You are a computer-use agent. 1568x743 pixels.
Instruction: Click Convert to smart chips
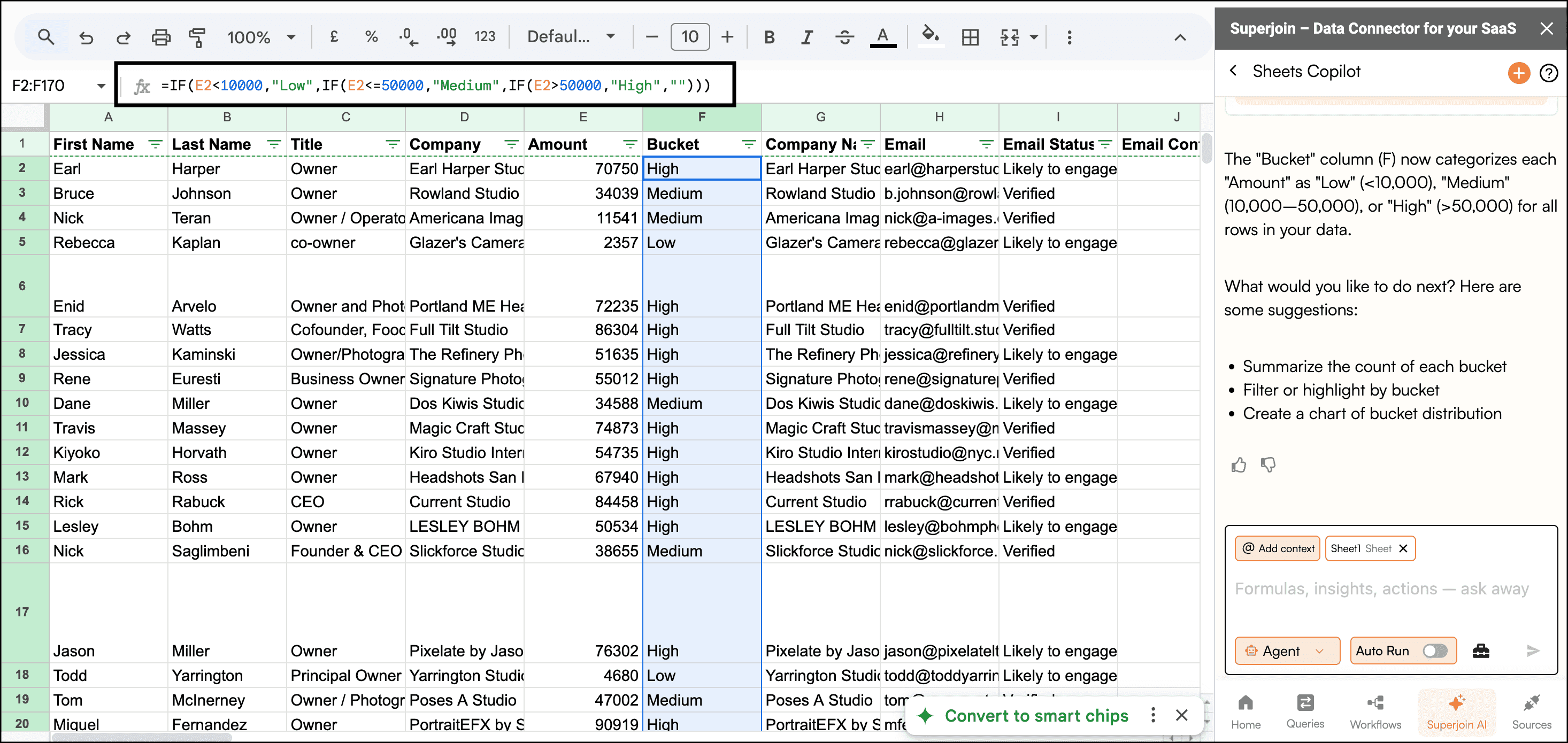pos(1036,716)
